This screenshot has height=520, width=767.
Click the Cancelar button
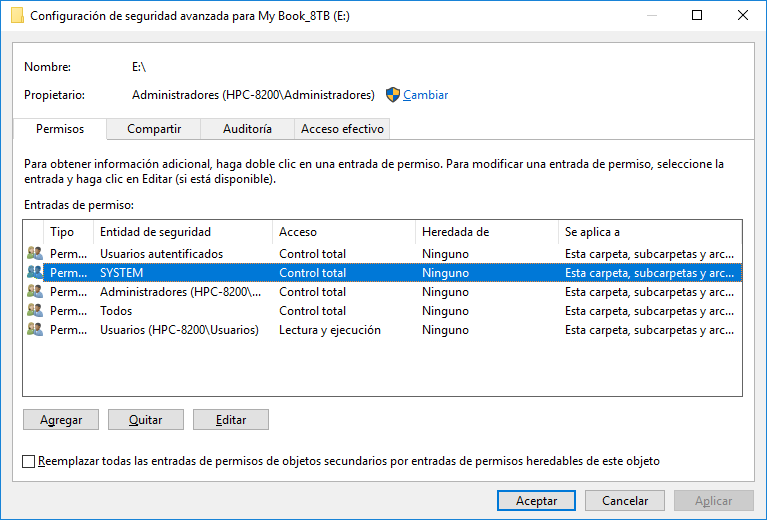pyautogui.click(x=625, y=500)
